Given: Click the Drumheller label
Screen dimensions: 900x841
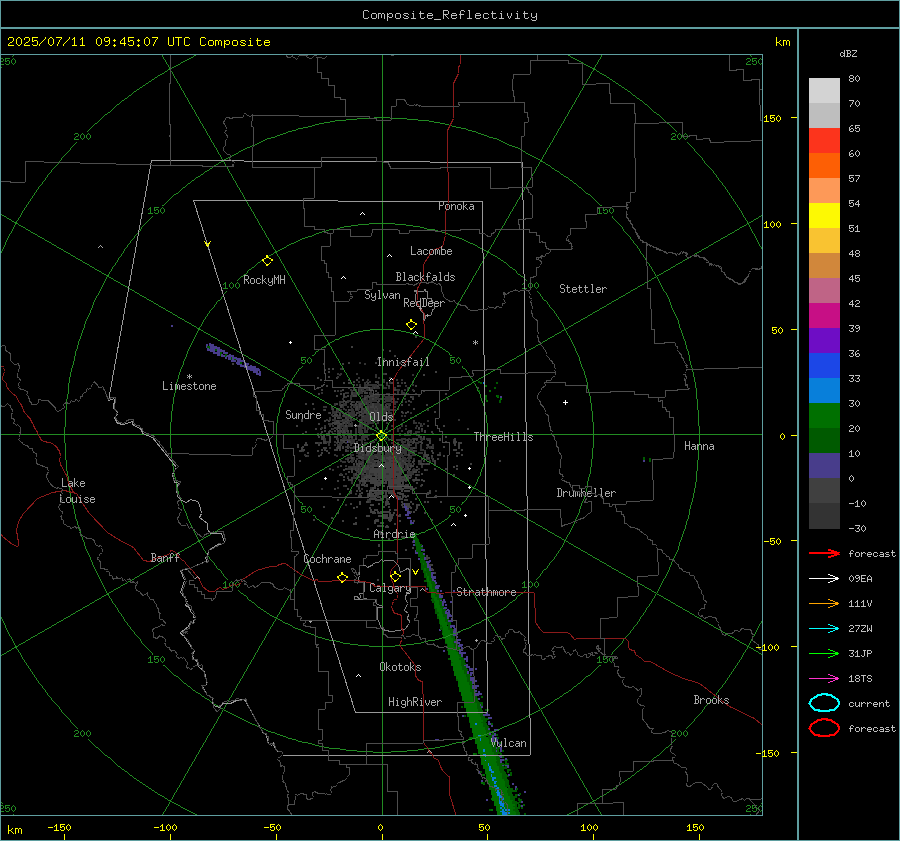Looking at the screenshot, I should coord(586,493).
